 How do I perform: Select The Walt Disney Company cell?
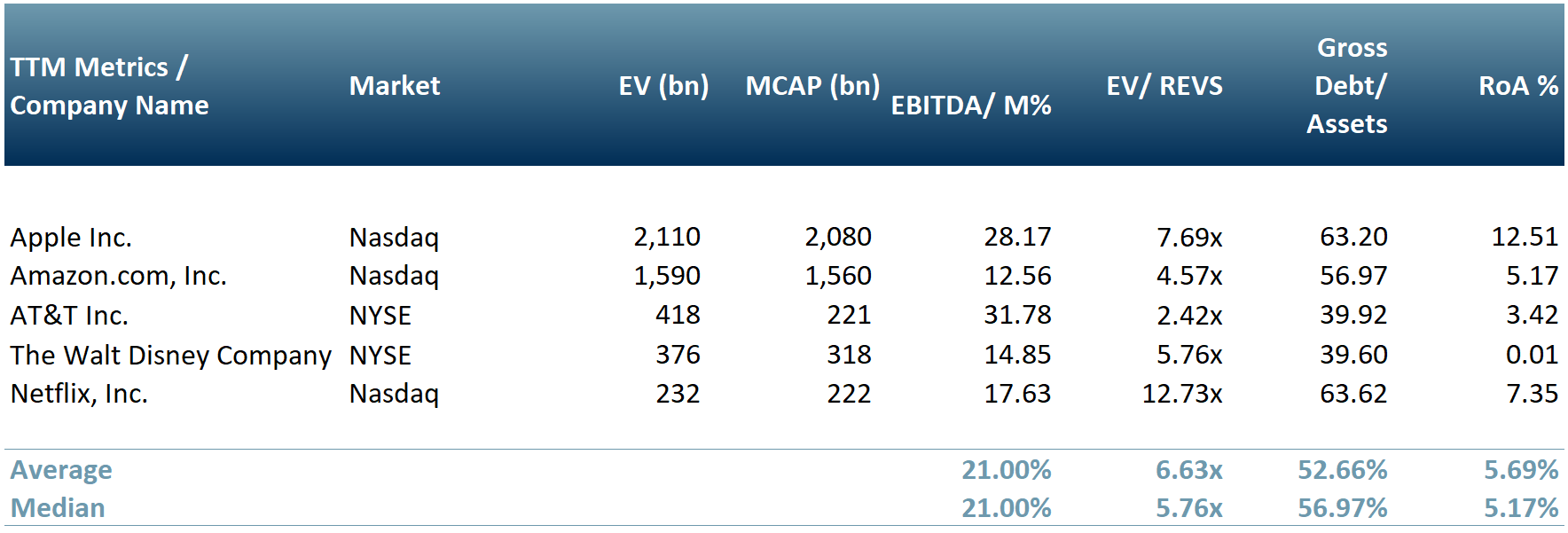(170, 356)
